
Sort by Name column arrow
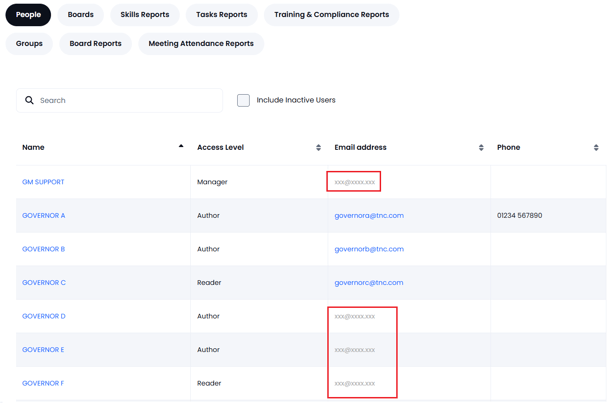181,146
